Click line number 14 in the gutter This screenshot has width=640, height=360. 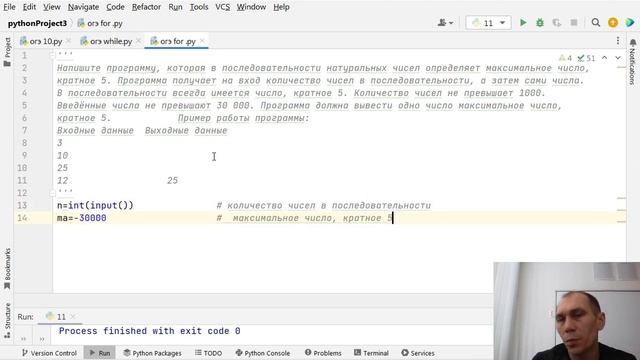tap(22, 218)
